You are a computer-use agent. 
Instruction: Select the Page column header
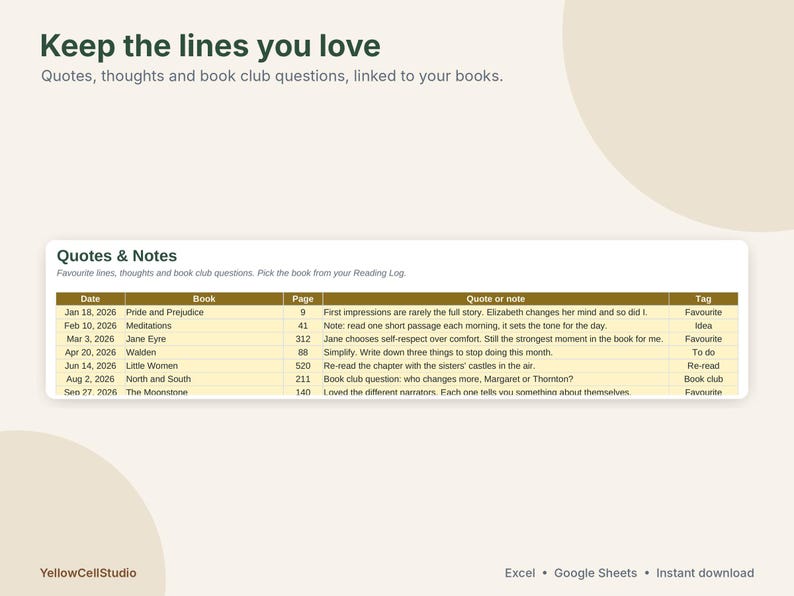point(303,299)
